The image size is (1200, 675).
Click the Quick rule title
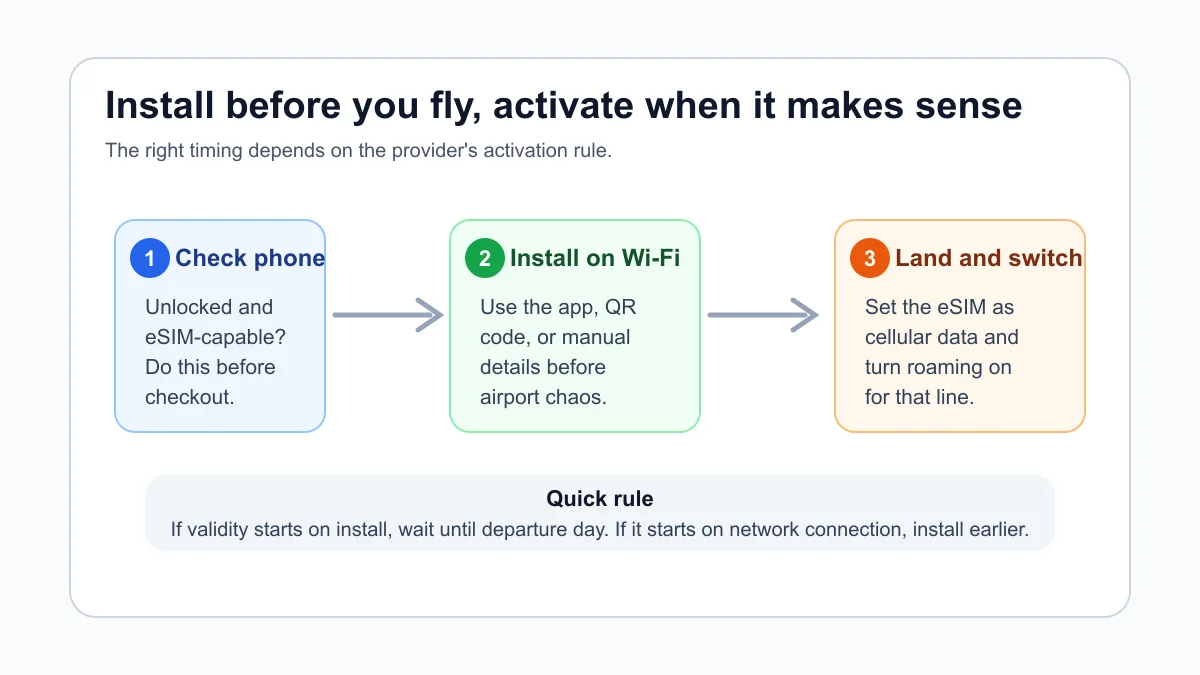(600, 498)
